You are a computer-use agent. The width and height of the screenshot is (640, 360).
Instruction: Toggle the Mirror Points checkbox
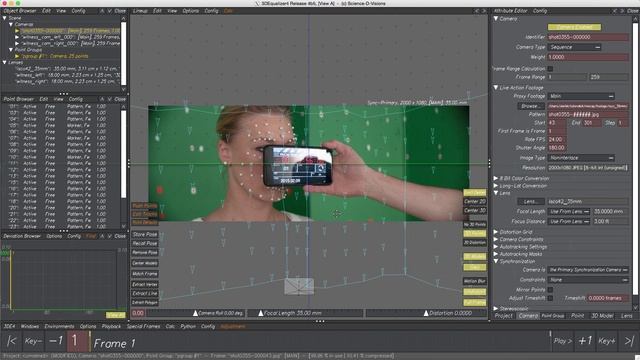(550, 290)
